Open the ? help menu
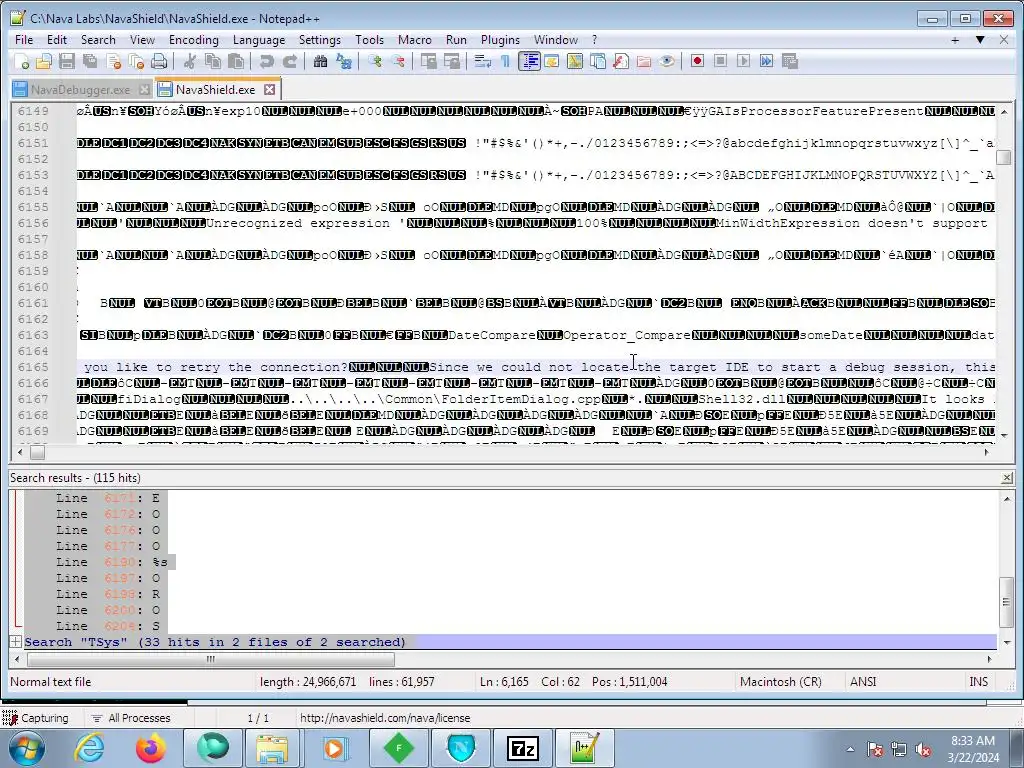 click(x=594, y=40)
